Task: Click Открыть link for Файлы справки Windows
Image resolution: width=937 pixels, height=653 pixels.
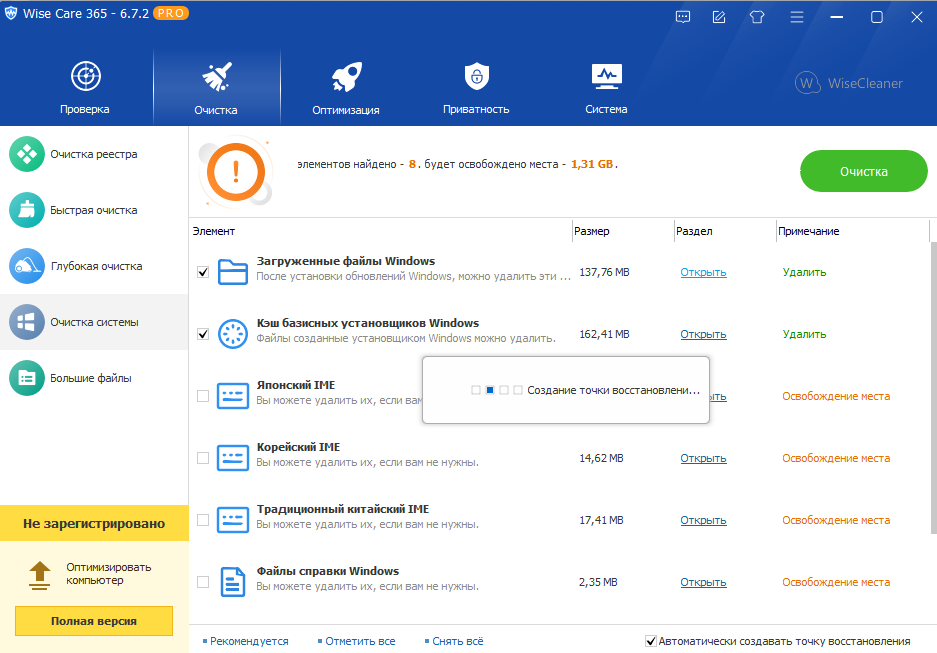Action: (x=703, y=583)
